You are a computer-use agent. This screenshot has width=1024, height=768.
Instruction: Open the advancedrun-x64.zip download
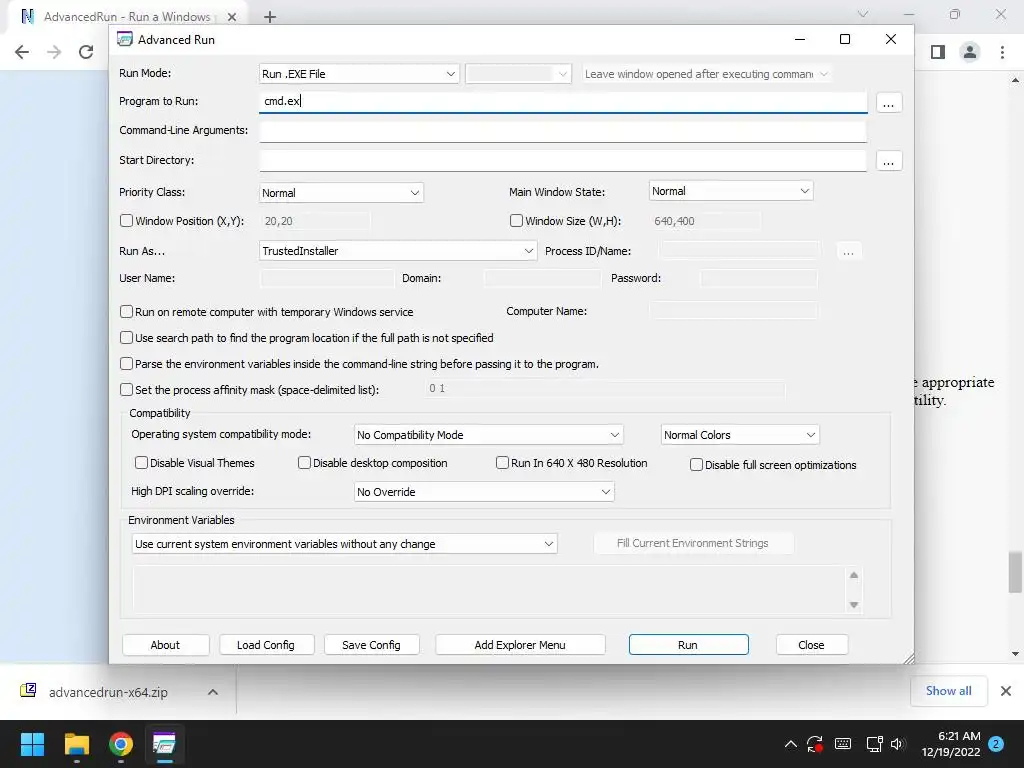point(108,692)
